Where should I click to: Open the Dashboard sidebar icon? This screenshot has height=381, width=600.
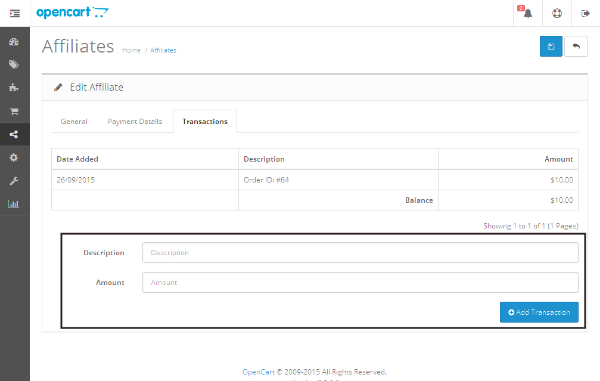click(14, 42)
